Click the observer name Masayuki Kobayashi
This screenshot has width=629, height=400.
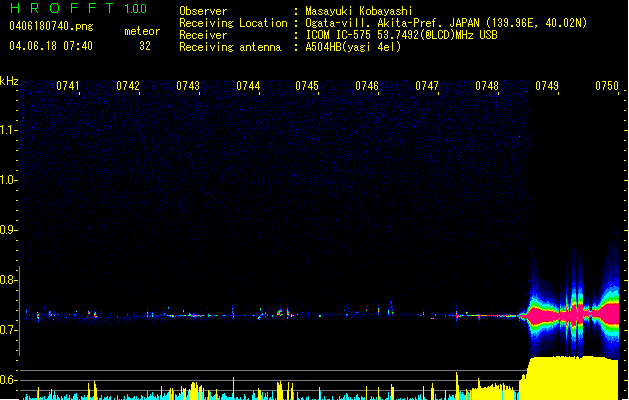point(359,11)
